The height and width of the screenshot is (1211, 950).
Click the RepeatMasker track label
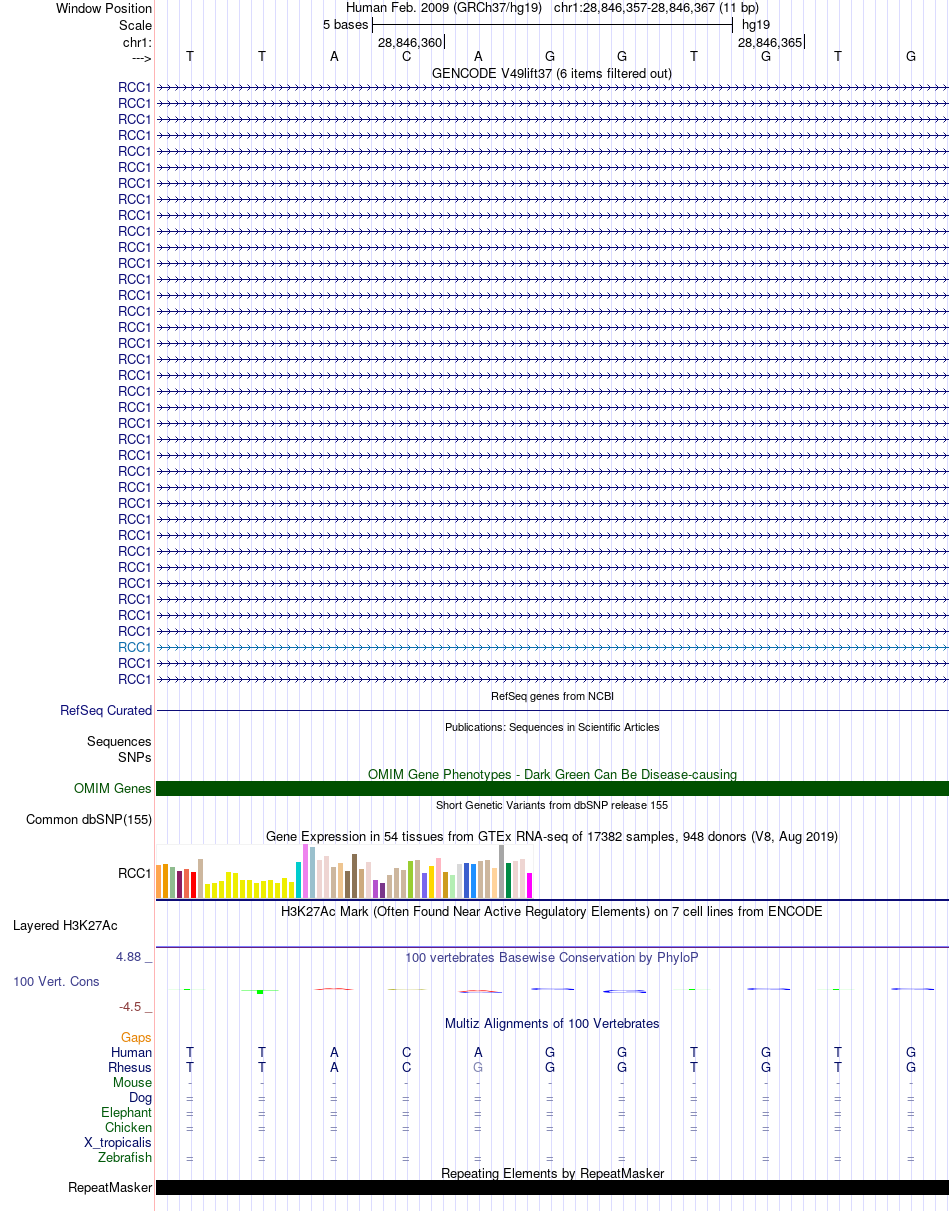pyautogui.click(x=110, y=1188)
